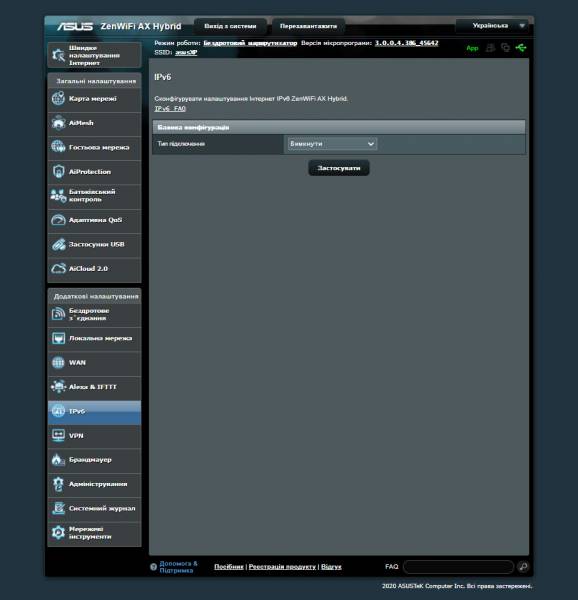
Task: Open the connection type dropdown (Вимкнути)
Action: coord(332,144)
